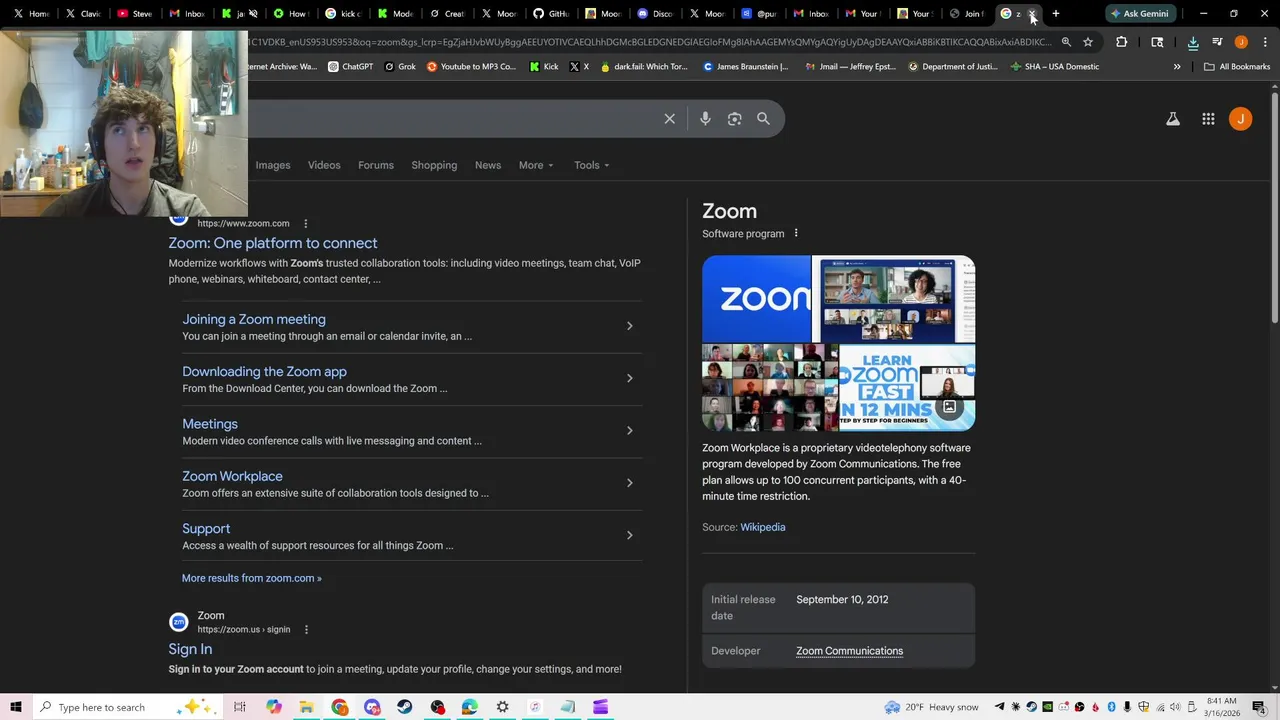Open the image gallery icon on Zoom thumbnails
Image resolution: width=1280 pixels, height=720 pixels.
[x=949, y=406]
